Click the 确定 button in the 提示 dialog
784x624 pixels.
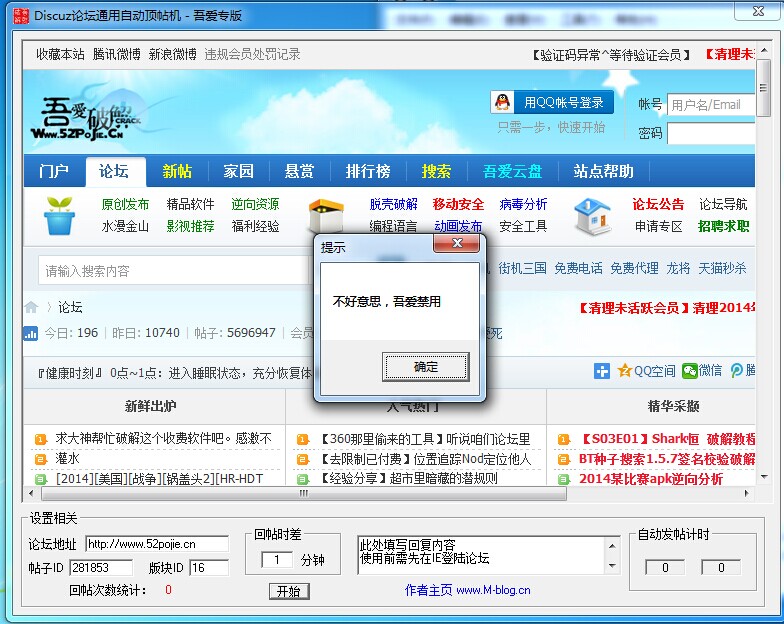(x=426, y=366)
